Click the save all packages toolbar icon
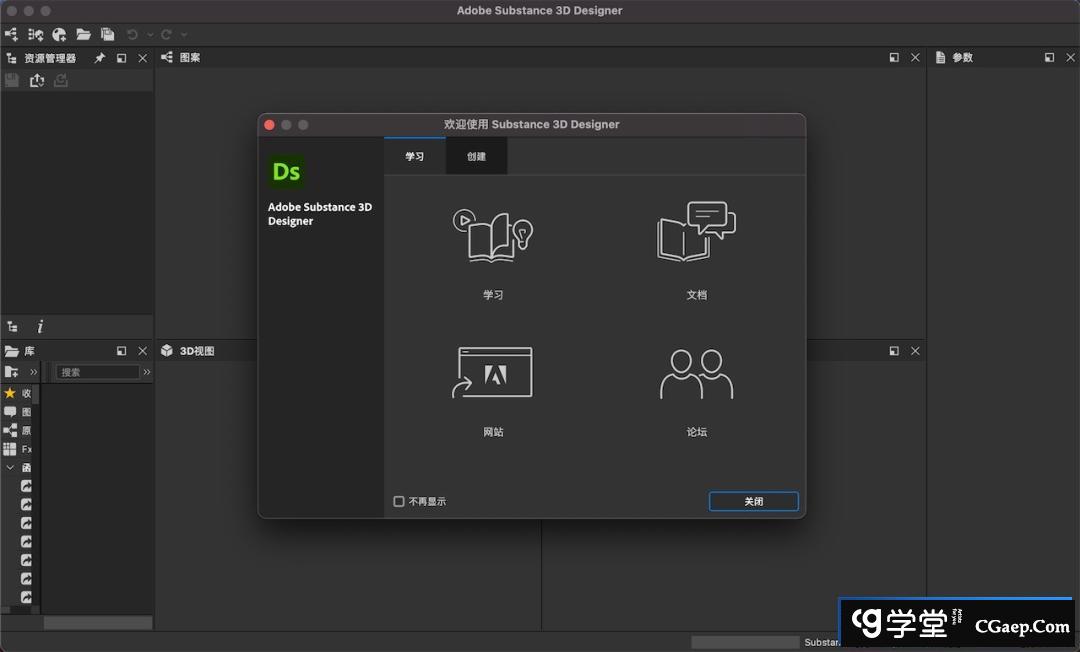 [108, 34]
